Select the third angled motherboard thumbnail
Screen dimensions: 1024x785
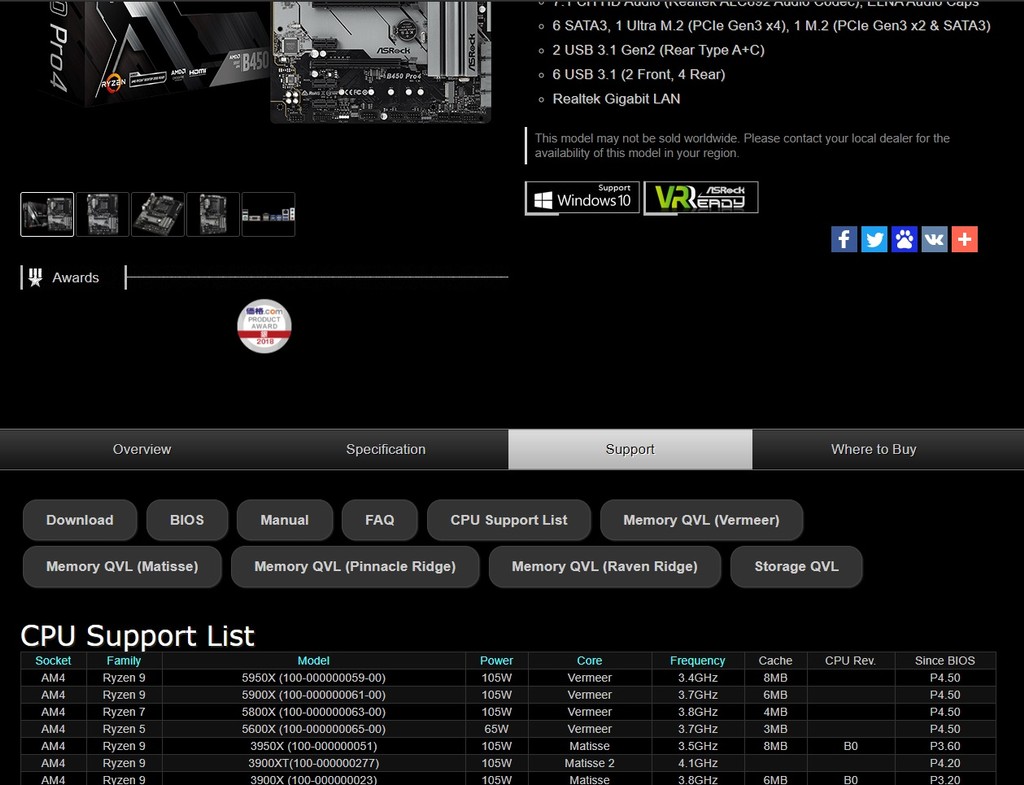click(157, 214)
